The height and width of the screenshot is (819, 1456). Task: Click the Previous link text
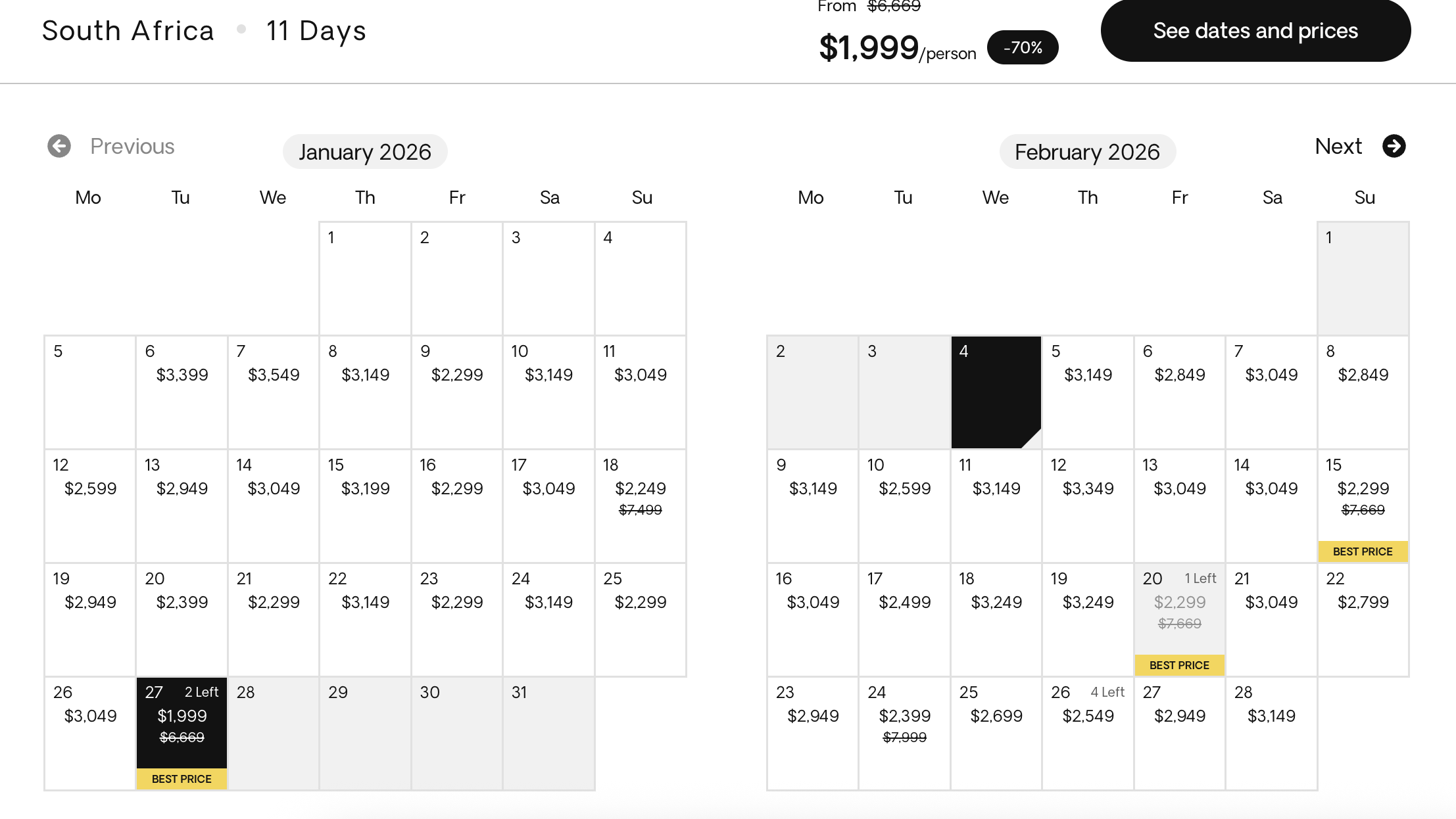132,146
